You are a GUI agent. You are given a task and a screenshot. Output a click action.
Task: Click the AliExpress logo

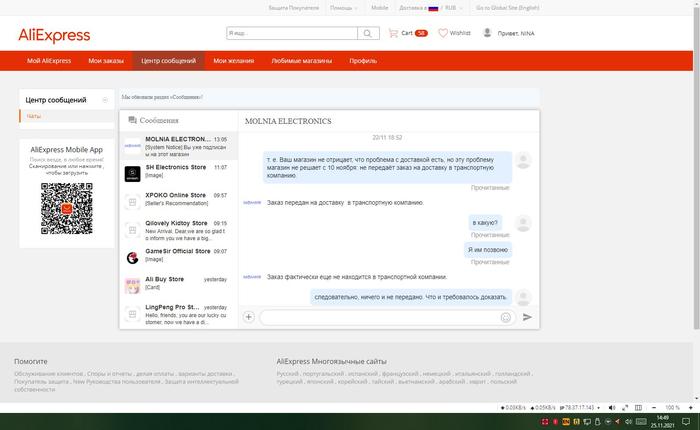[x=54, y=35]
